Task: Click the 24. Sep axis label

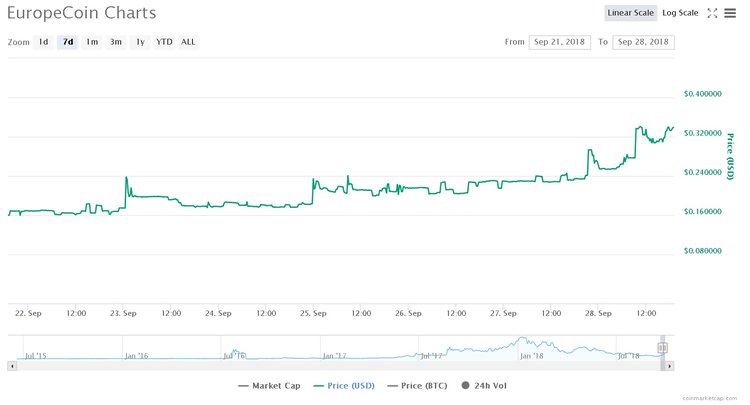Action: [x=218, y=313]
